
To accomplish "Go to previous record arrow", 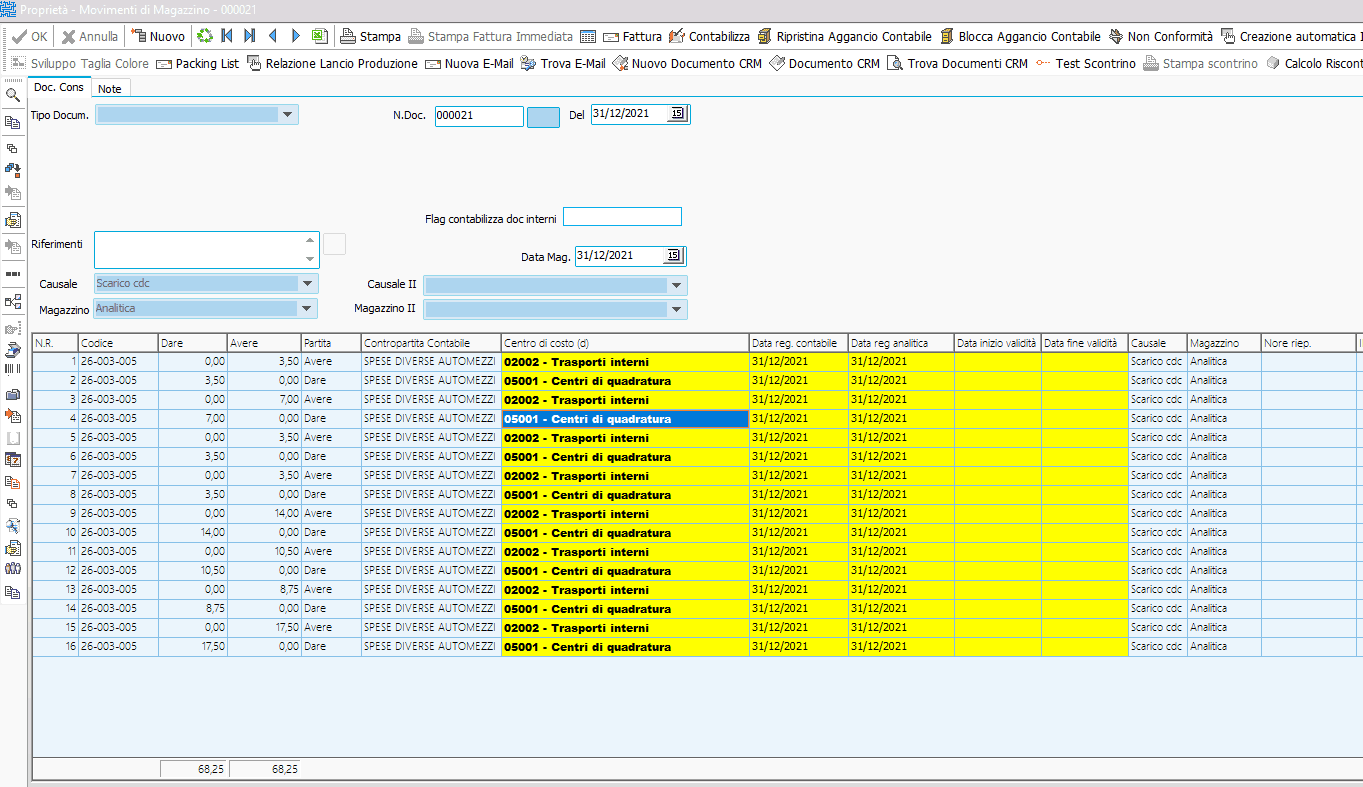I will [272, 36].
